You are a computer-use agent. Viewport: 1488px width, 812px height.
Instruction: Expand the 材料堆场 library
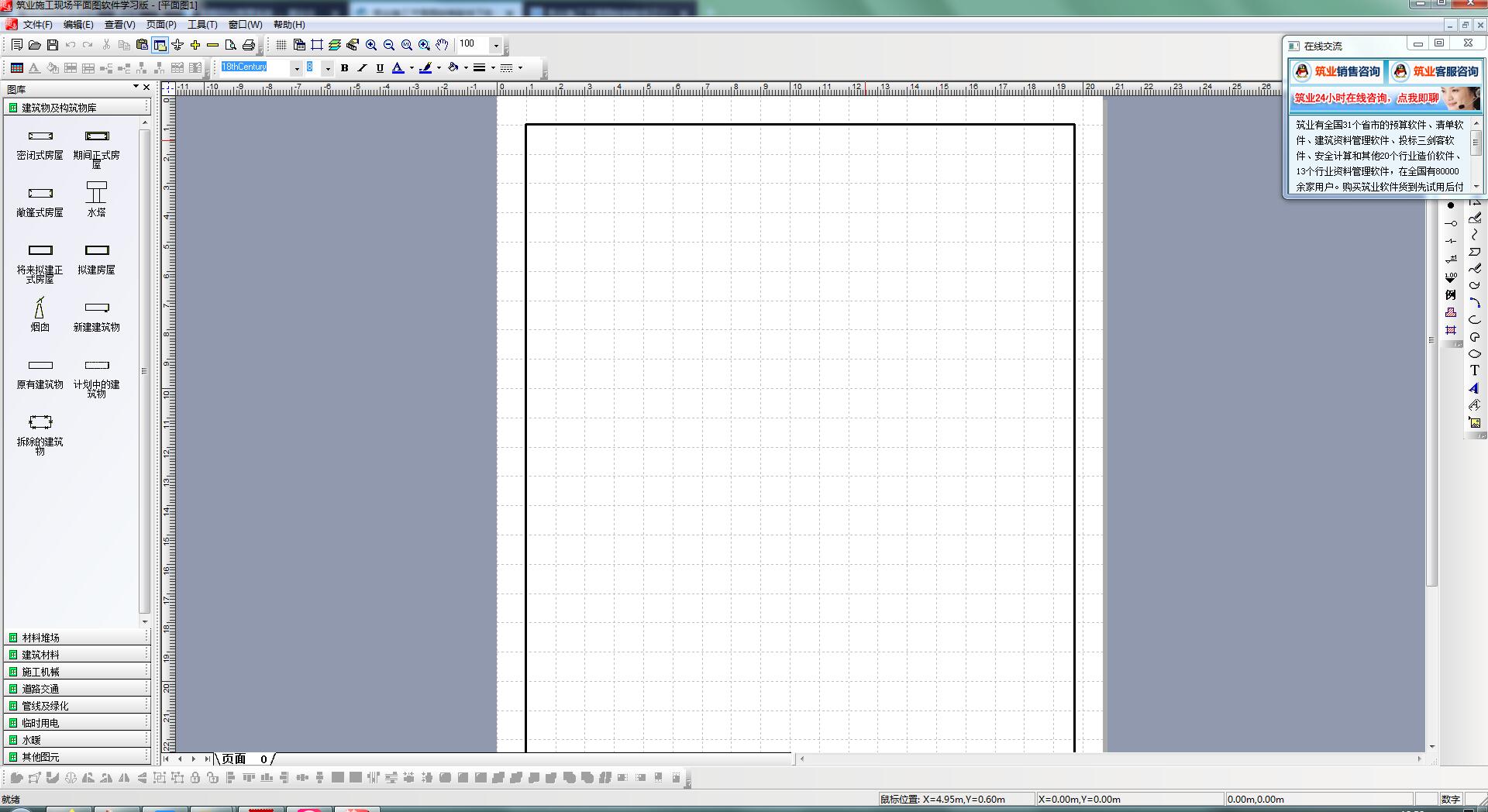77,638
